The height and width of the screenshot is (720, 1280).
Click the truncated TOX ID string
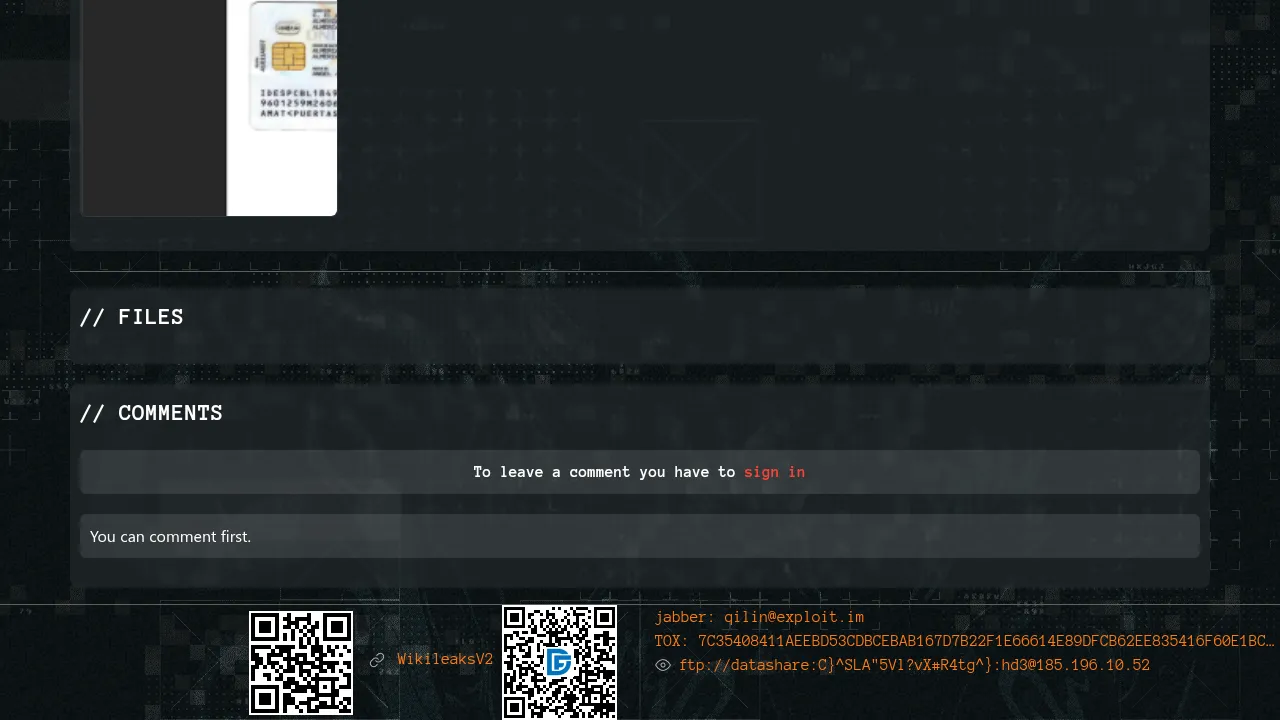click(986, 641)
